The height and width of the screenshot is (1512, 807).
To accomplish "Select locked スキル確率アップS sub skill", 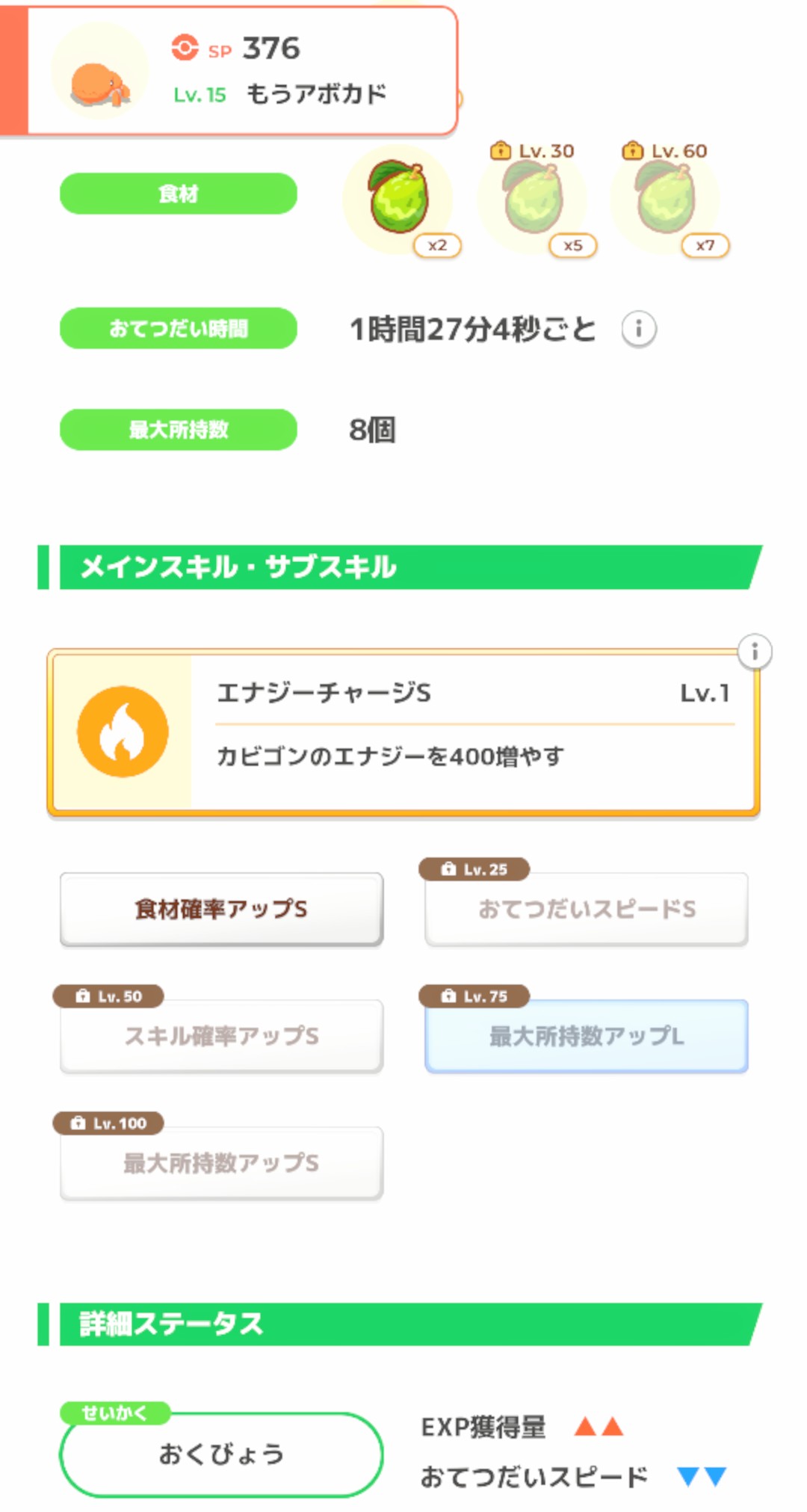I will [x=221, y=1036].
